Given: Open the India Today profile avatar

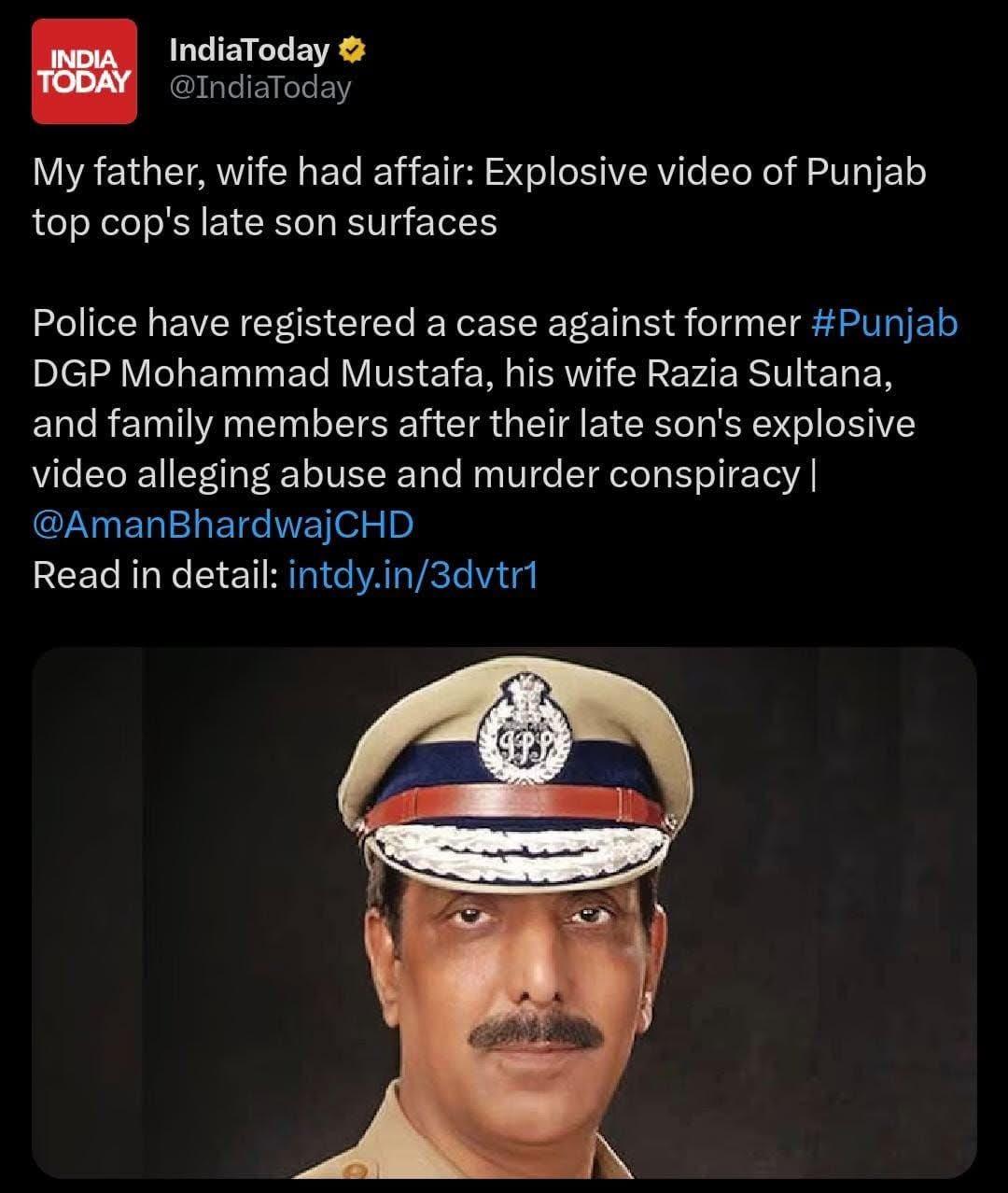Looking at the screenshot, I should (85, 72).
